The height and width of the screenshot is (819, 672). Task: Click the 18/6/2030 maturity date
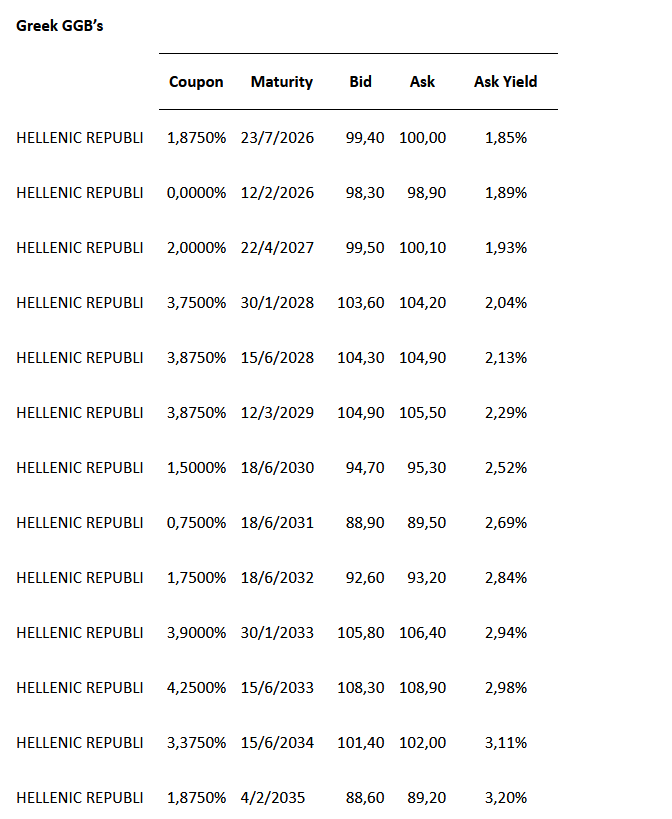point(277,467)
